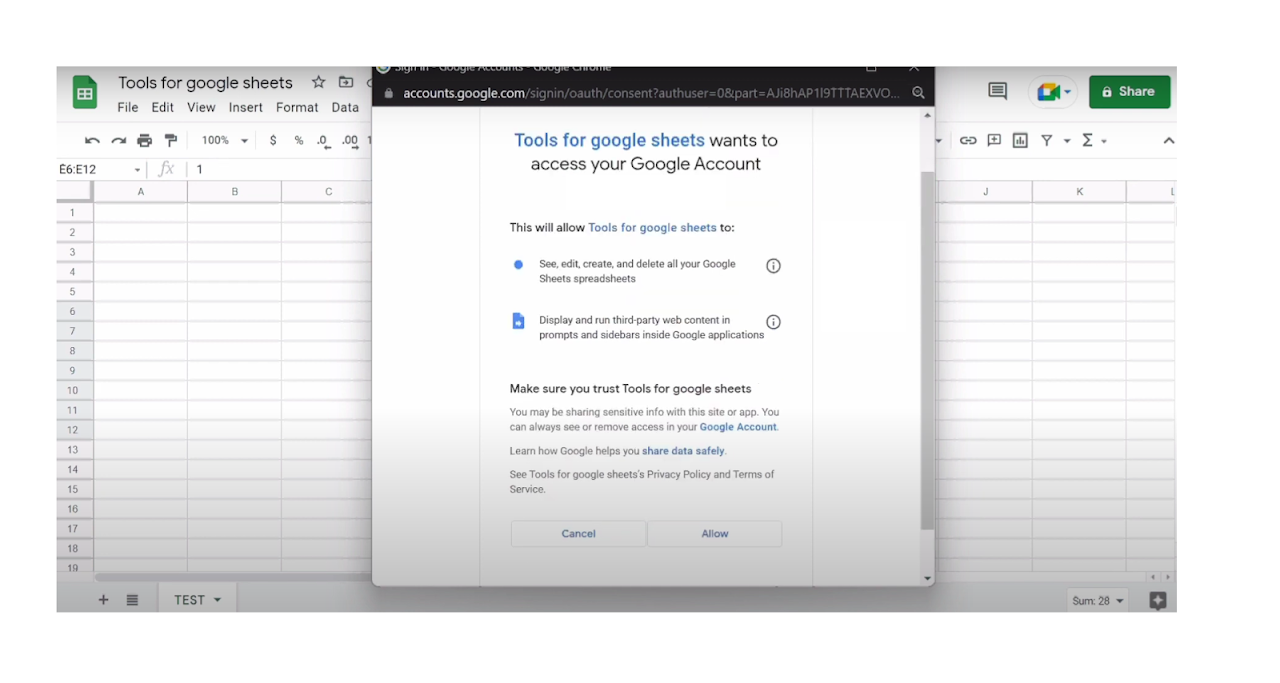Click the Sigma functions icon

pos(1087,141)
